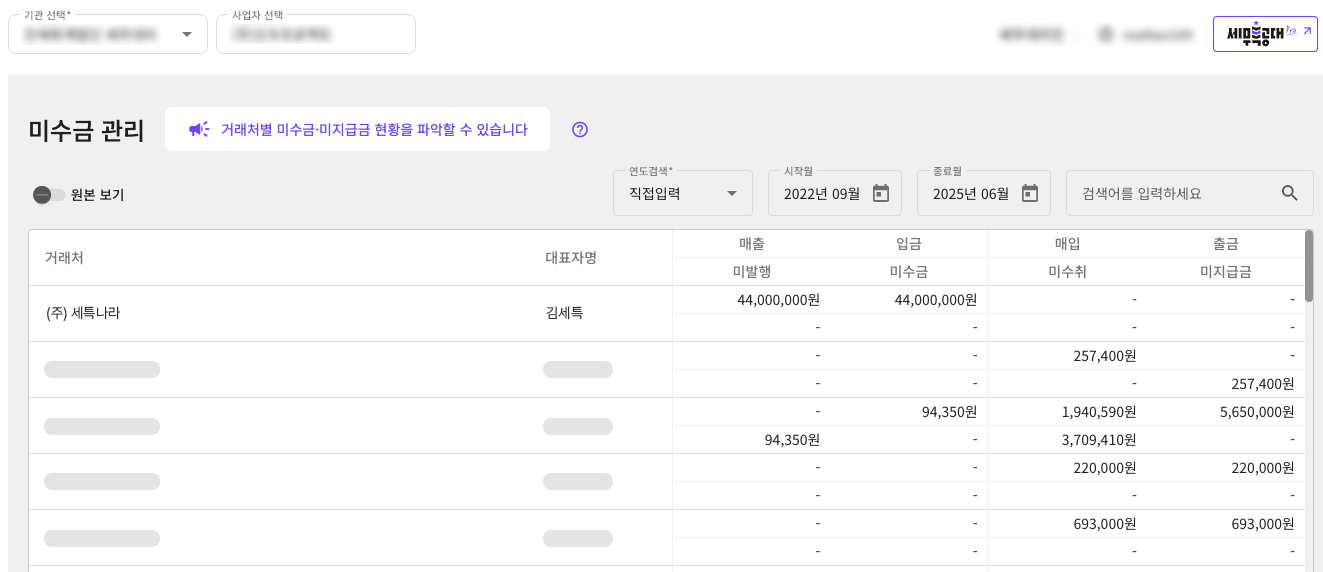Expand the 기관 선택 dropdown arrow
Viewport: 1323px width, 572px height.
pos(187,34)
